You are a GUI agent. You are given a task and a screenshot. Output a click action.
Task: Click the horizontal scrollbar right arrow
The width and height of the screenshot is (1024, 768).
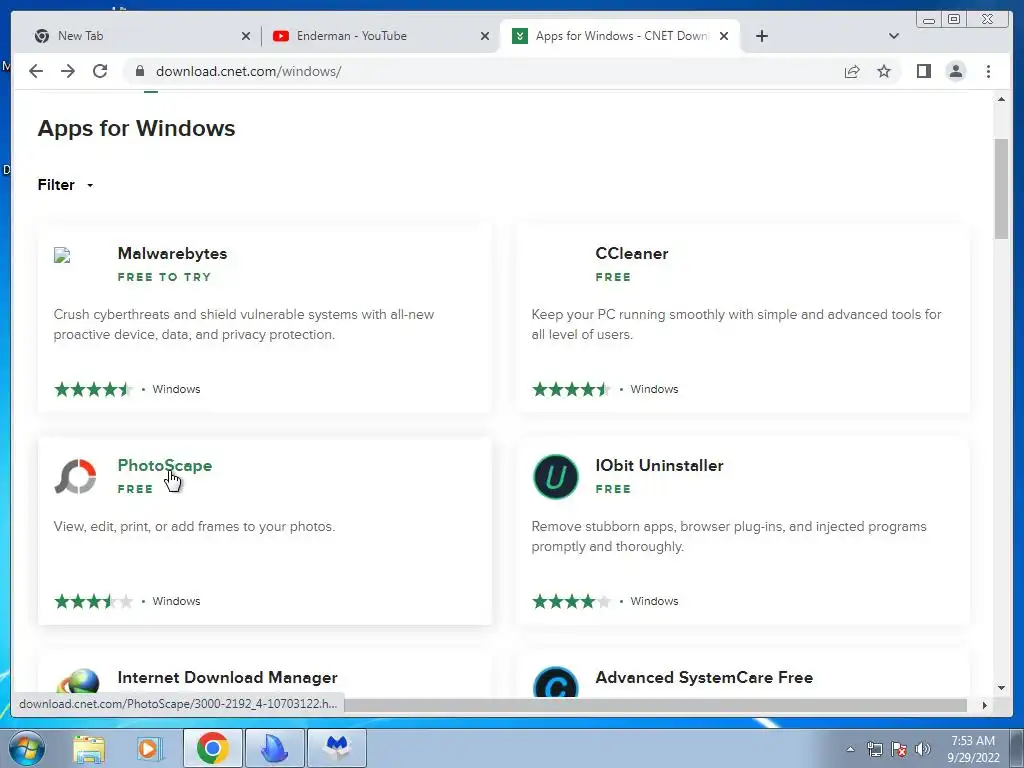coord(985,705)
